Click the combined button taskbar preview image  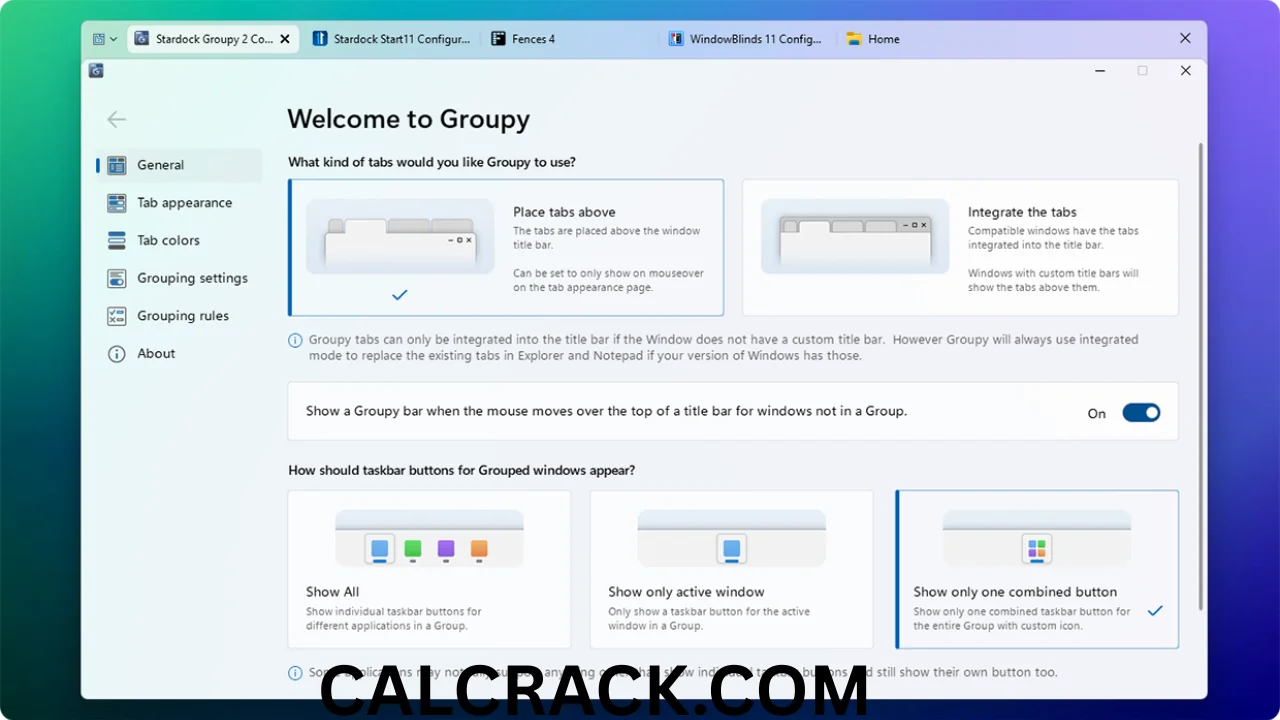coord(1037,540)
